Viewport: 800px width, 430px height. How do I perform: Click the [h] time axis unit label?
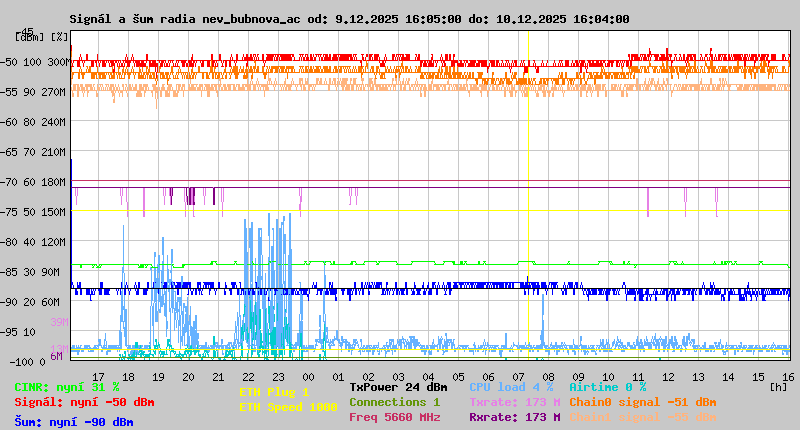pyautogui.click(x=778, y=385)
